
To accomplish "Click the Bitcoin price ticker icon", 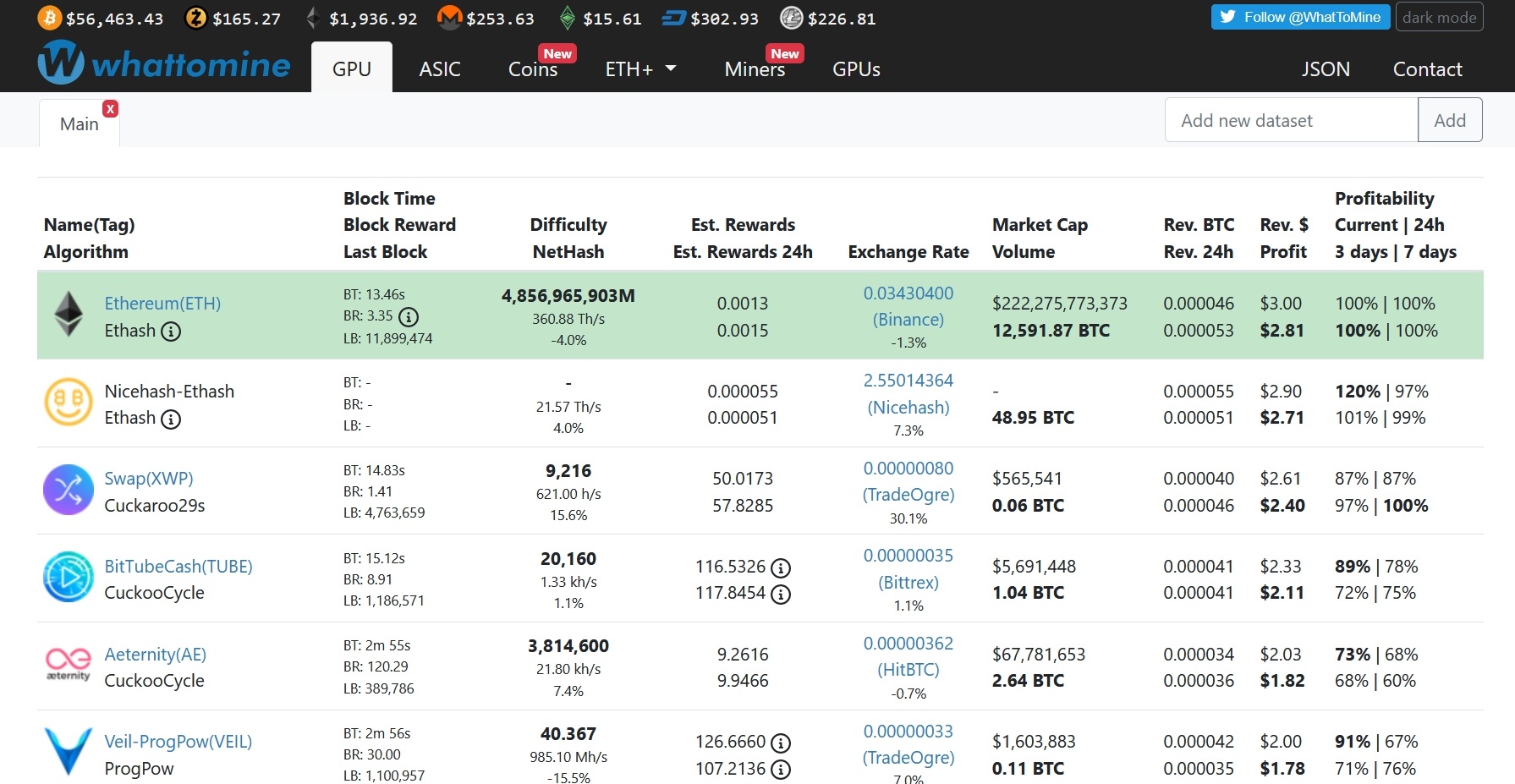I will [x=49, y=18].
